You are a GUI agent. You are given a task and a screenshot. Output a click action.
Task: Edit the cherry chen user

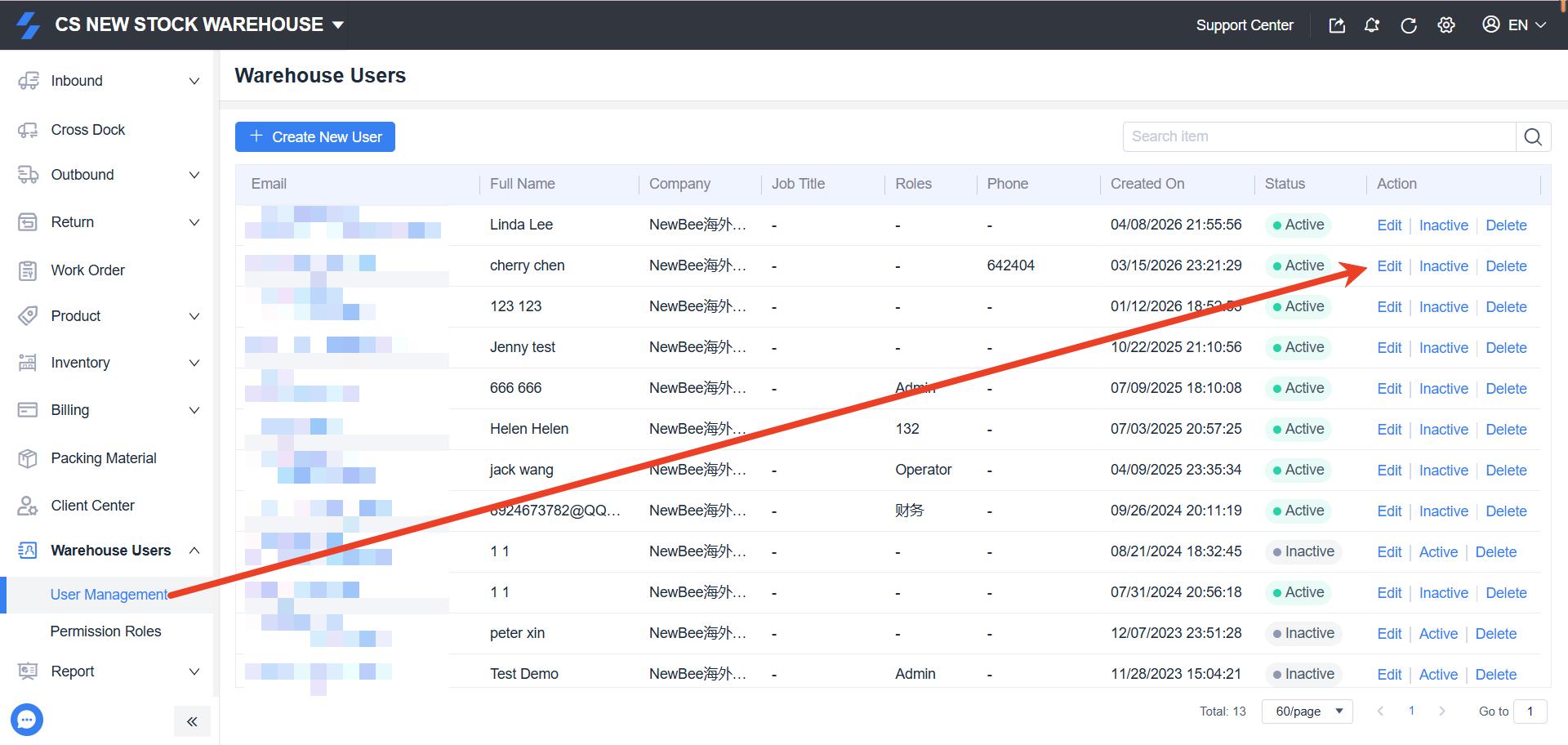[1388, 266]
